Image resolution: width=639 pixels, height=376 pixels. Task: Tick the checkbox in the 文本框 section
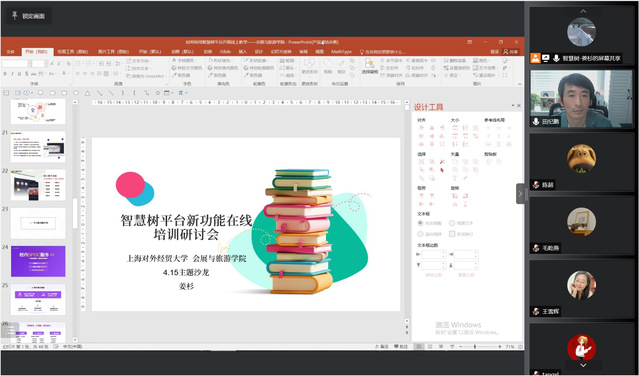click(x=452, y=234)
